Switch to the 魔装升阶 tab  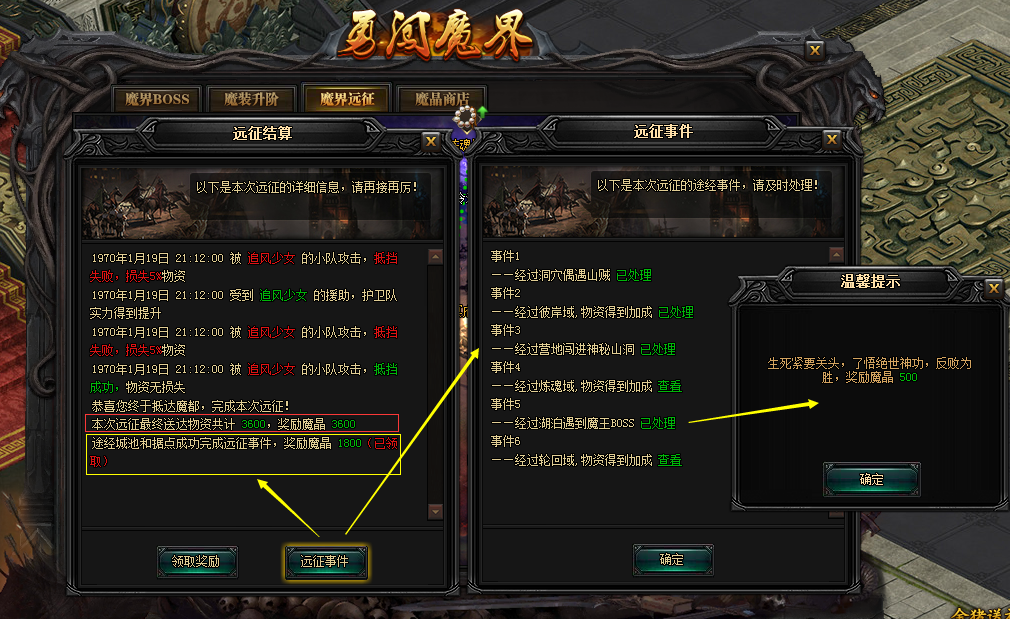251,99
